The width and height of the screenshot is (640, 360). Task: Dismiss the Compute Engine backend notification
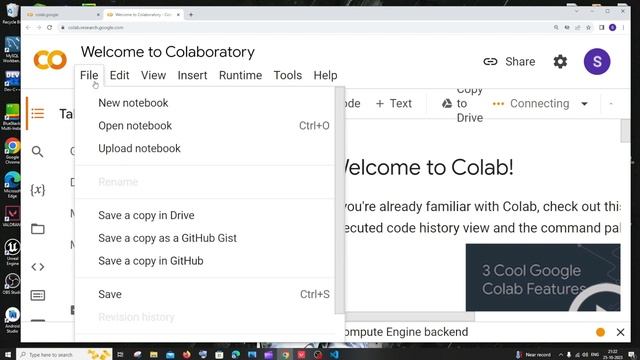pos(620,332)
